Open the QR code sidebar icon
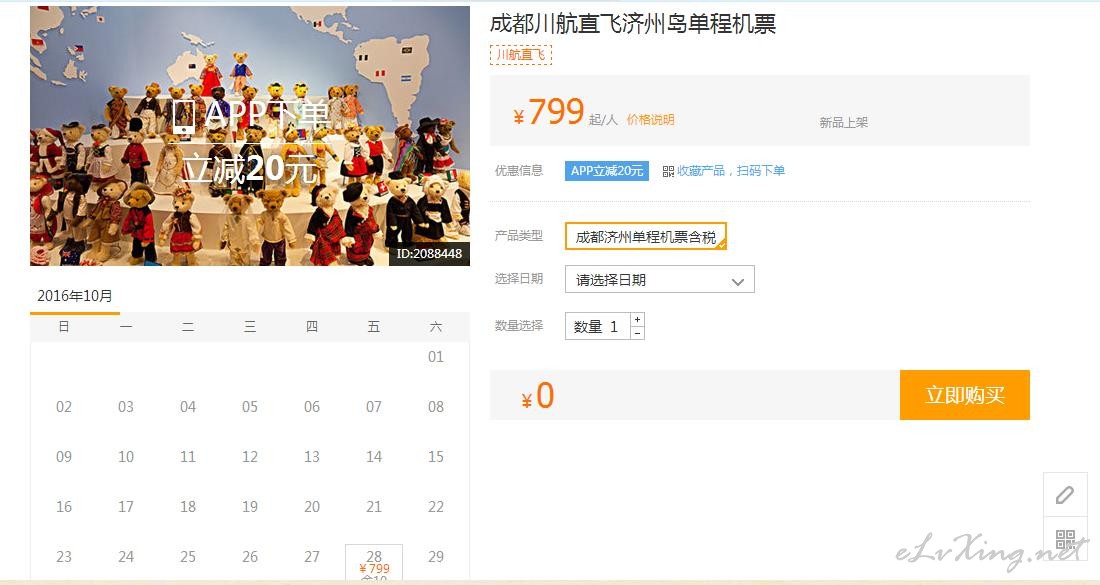 [1065, 539]
